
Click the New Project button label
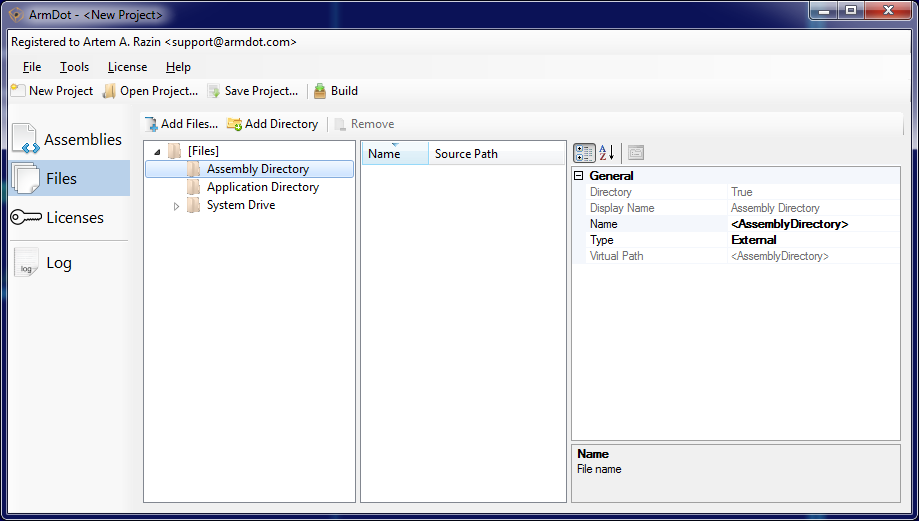click(x=61, y=91)
